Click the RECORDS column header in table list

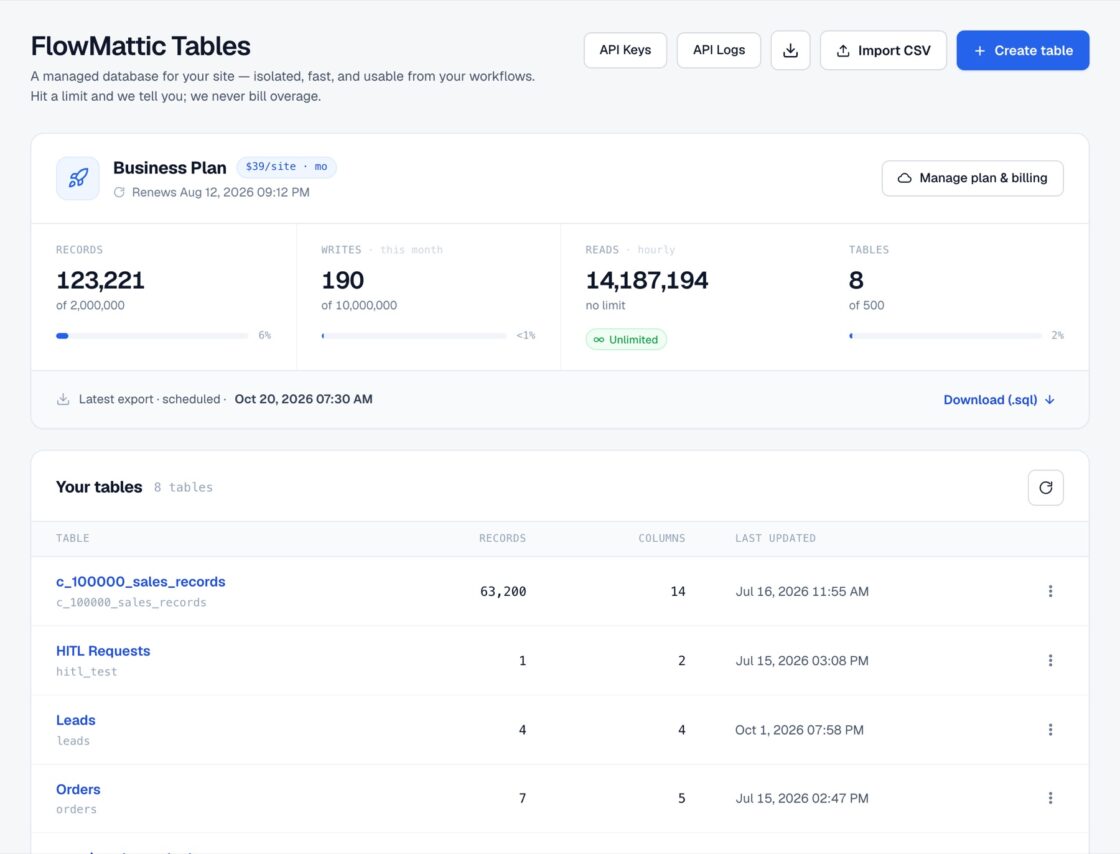502,538
